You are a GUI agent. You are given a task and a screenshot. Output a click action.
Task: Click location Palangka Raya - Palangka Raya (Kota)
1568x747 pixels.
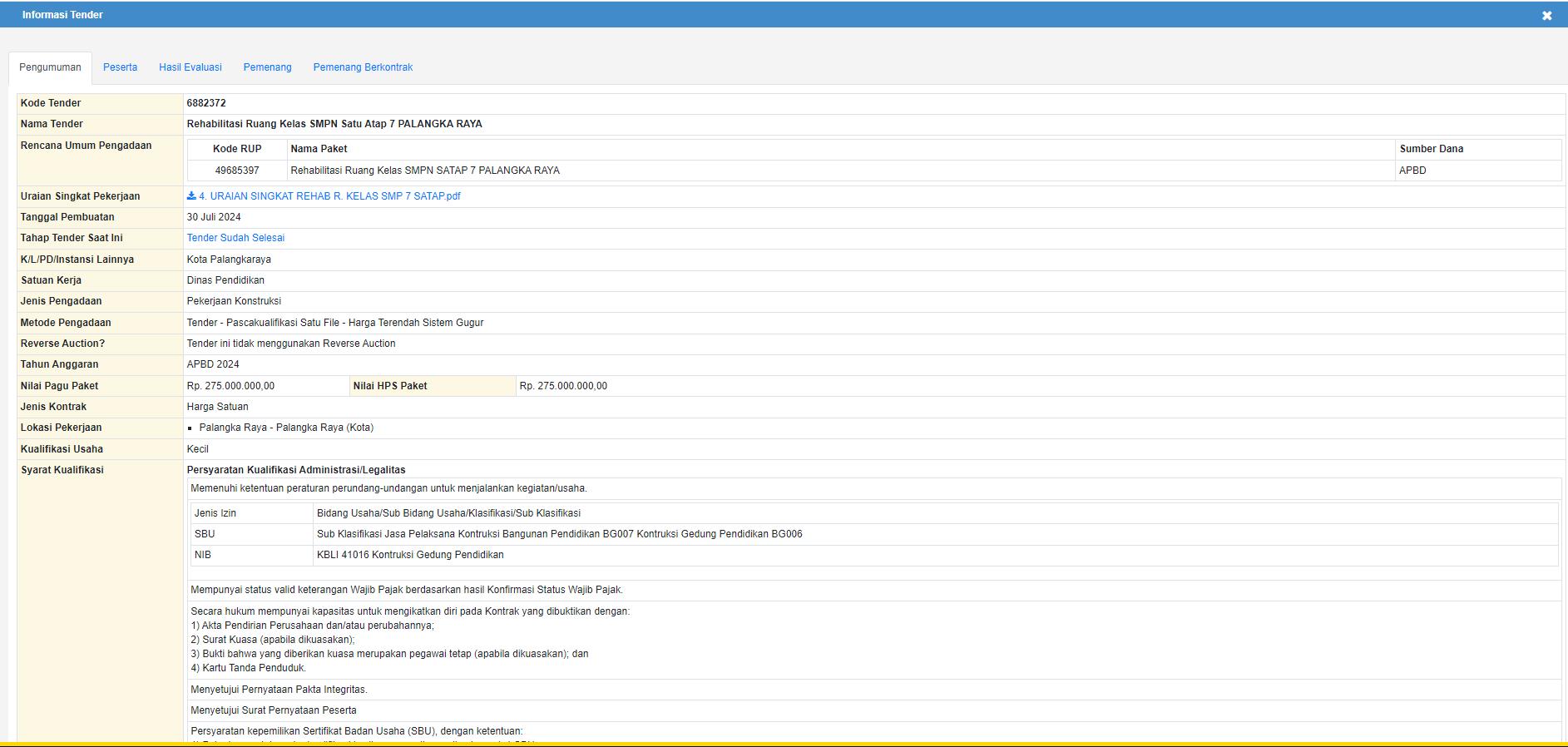click(x=286, y=428)
